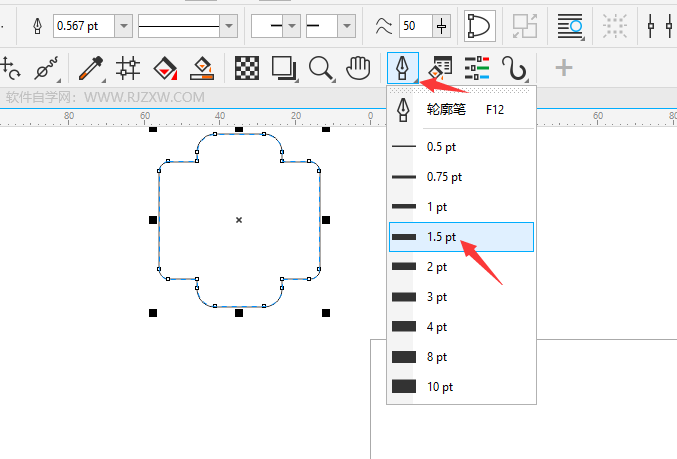677x459 pixels.
Task: Set outline width to 8 pt
Action: pyautogui.click(x=461, y=357)
